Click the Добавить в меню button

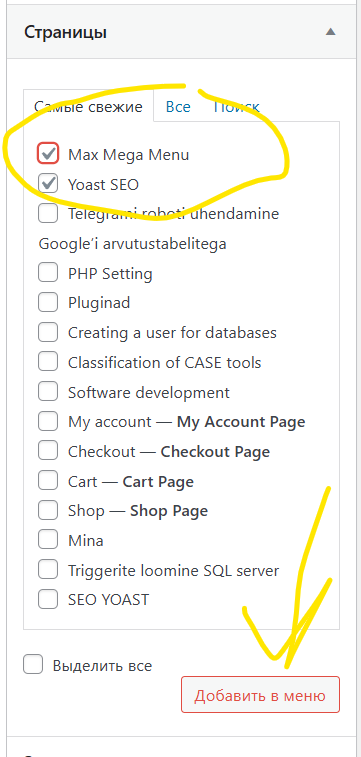260,695
